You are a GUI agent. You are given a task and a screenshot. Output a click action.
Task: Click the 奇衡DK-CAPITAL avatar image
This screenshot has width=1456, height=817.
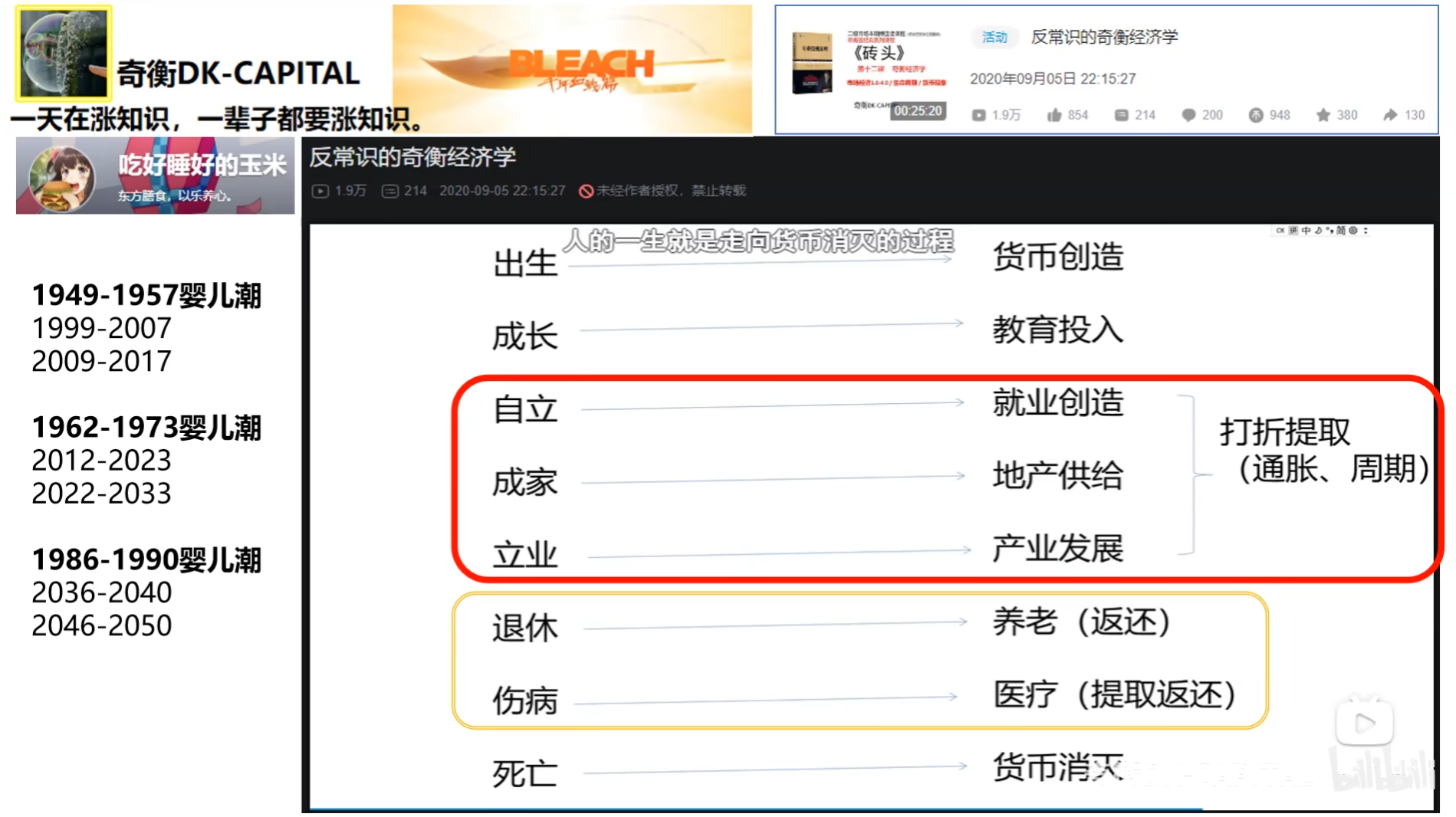[64, 53]
